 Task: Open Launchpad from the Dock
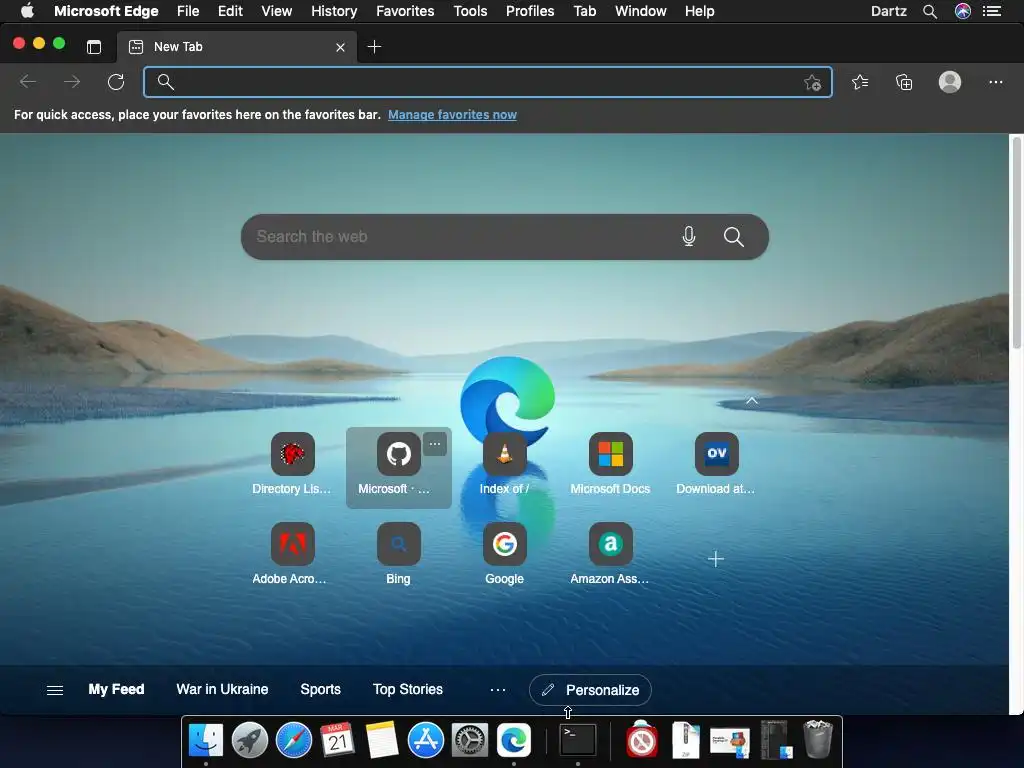249,741
